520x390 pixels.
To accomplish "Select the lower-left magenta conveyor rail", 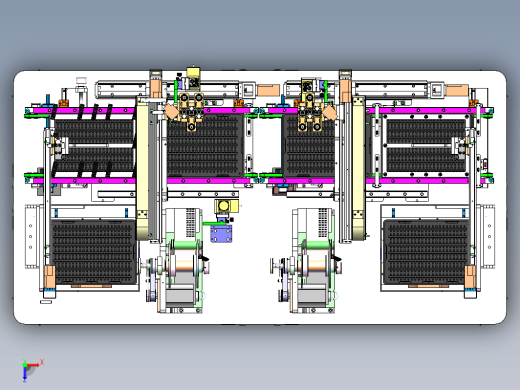I will pos(142,181).
